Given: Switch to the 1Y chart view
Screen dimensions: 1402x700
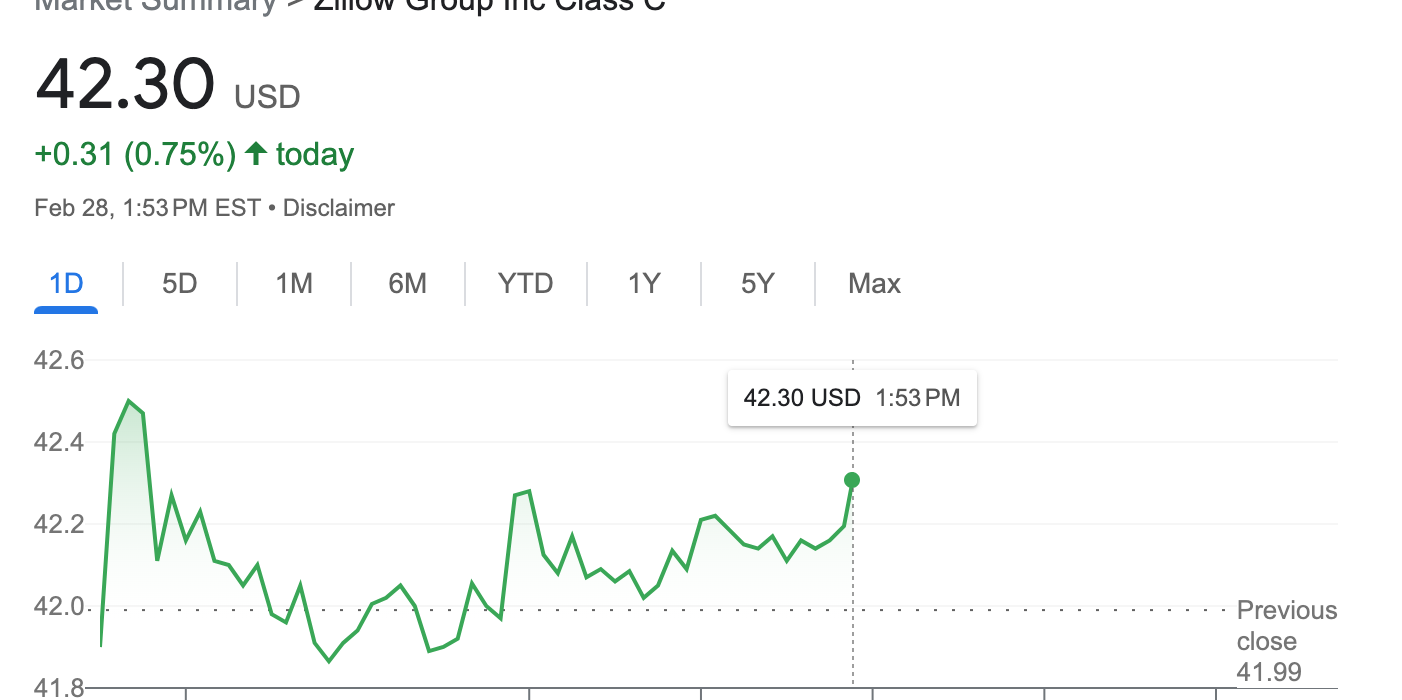Looking at the screenshot, I should (644, 284).
